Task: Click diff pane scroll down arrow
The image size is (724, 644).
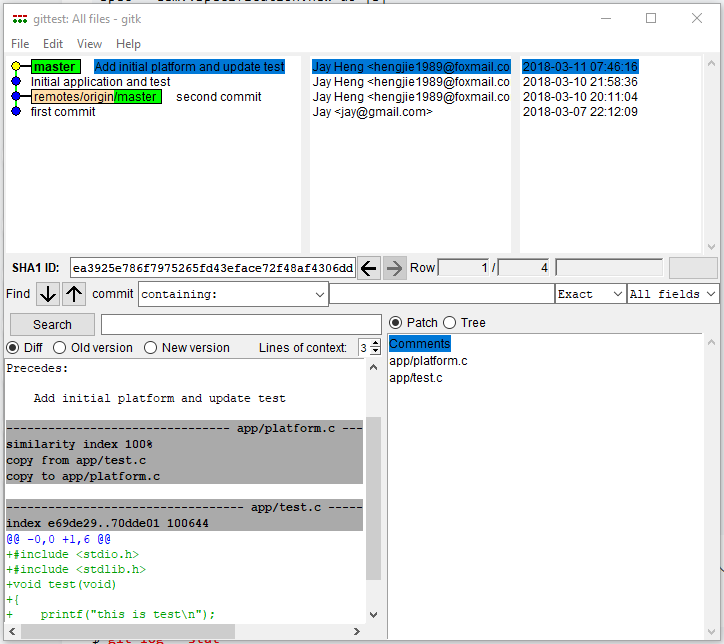Action: coord(374,614)
